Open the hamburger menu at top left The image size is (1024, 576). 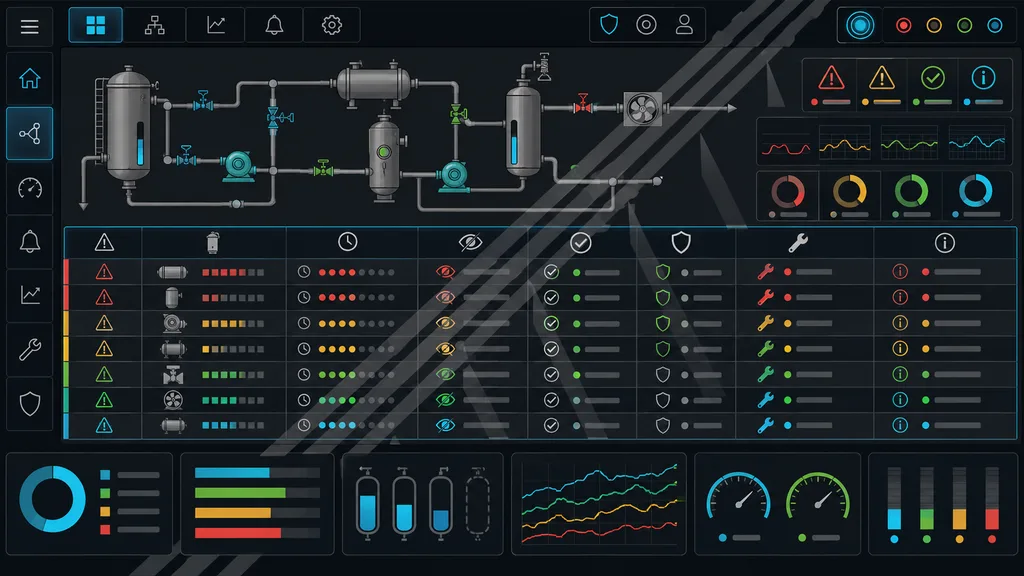coord(29,27)
